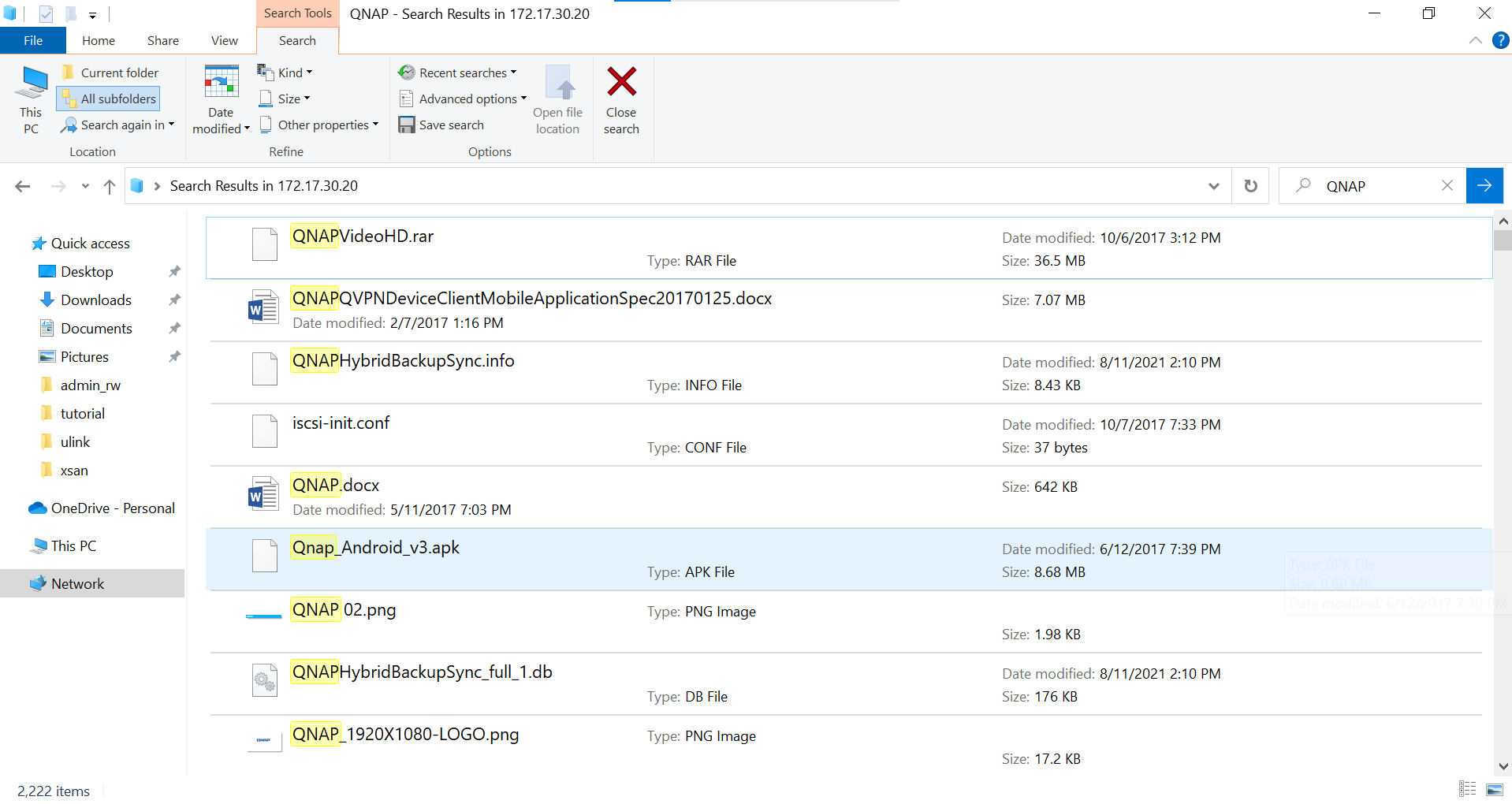Screen dimensions: 1512x804
Task: Select OneDrive - Personal in sidebar
Action: [102, 508]
